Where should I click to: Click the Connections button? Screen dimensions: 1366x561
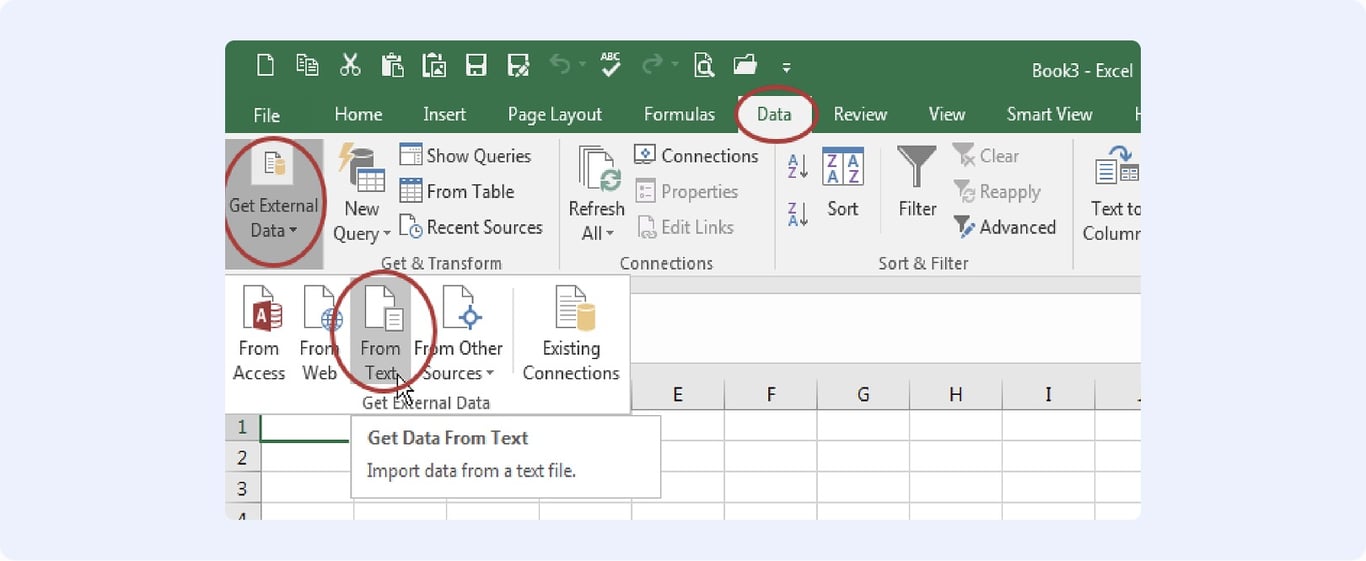click(697, 155)
